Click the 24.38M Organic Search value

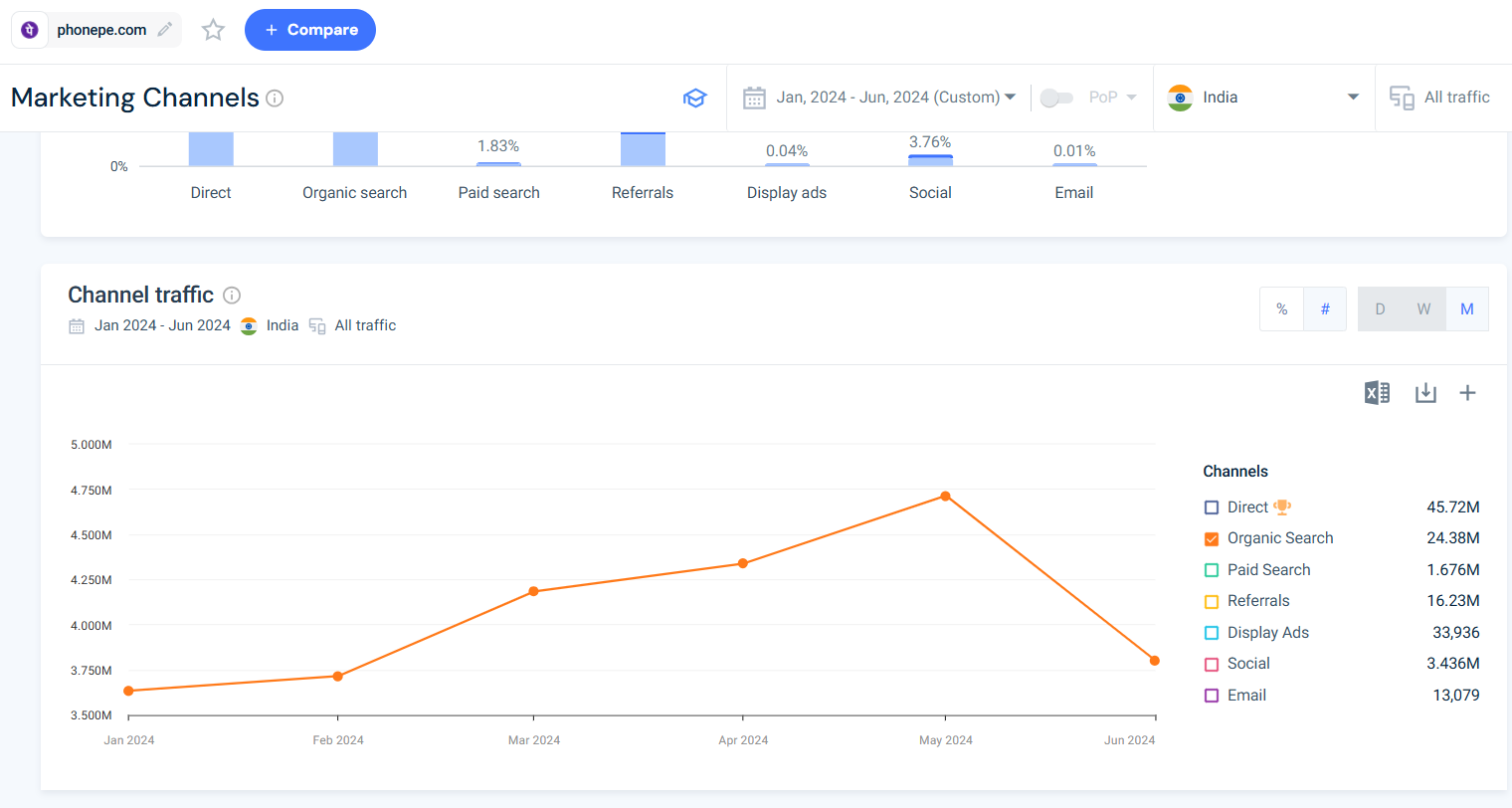pos(1453,538)
